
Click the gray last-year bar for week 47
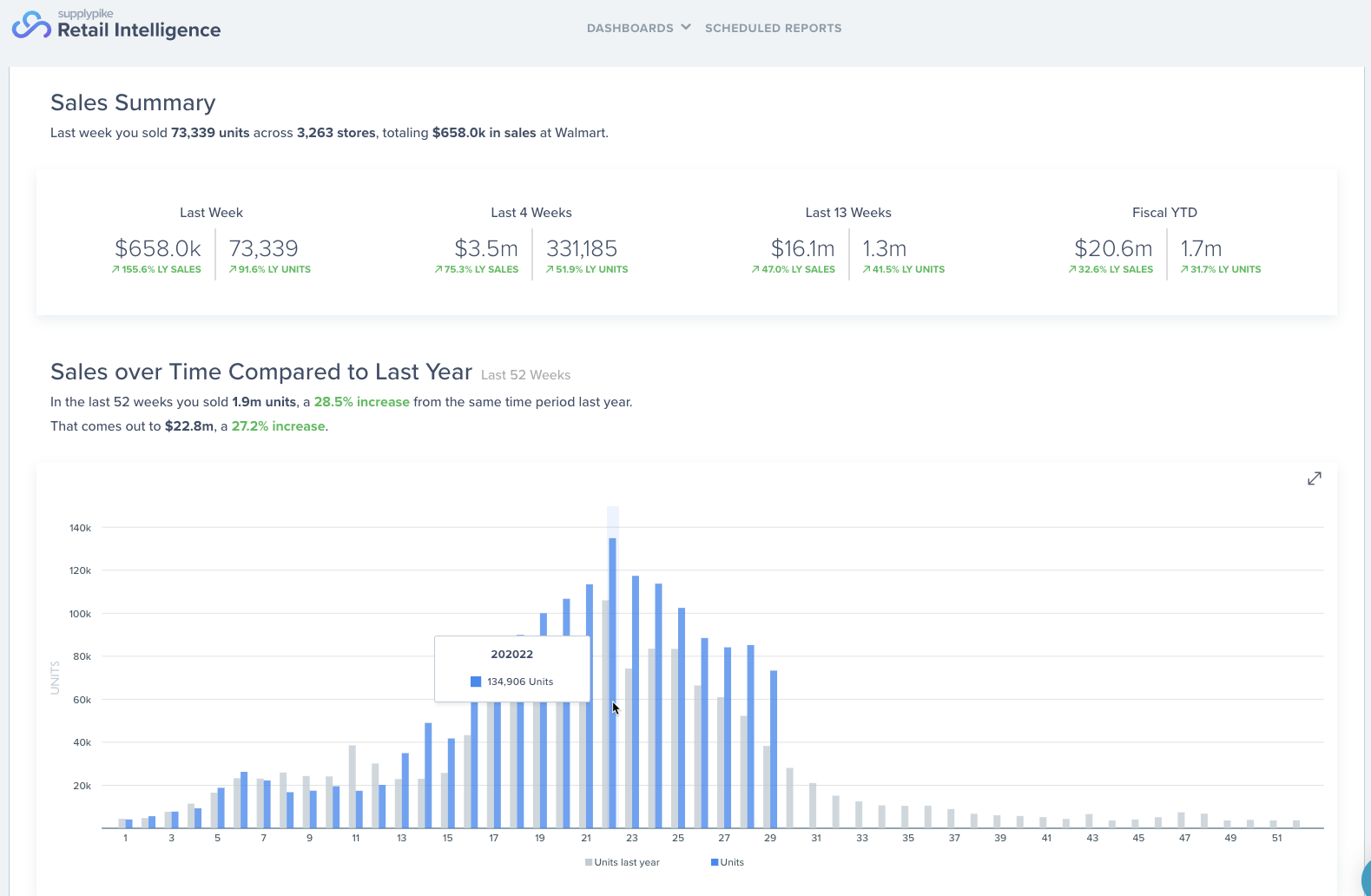click(1181, 820)
